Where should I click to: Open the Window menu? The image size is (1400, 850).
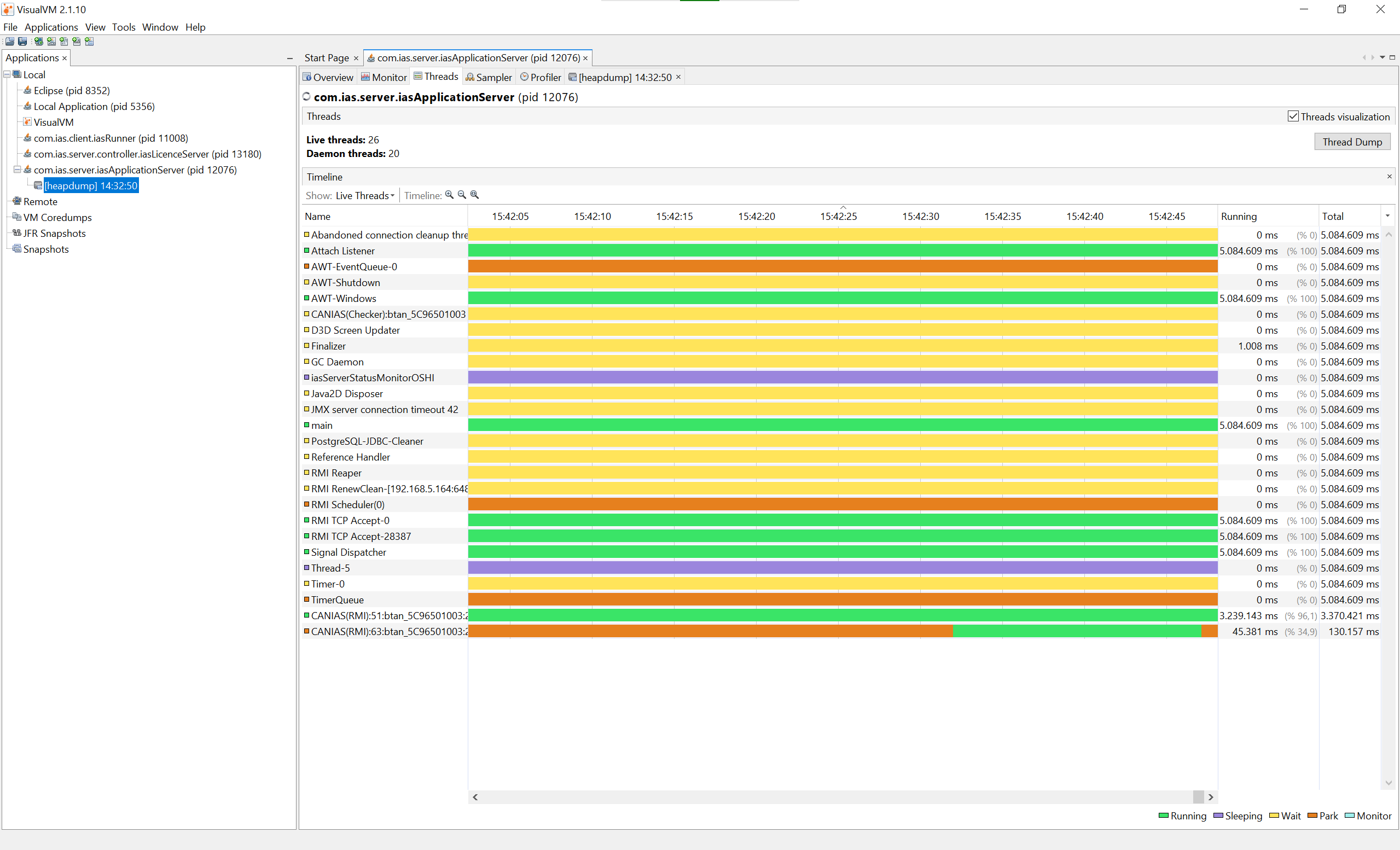tap(160, 27)
